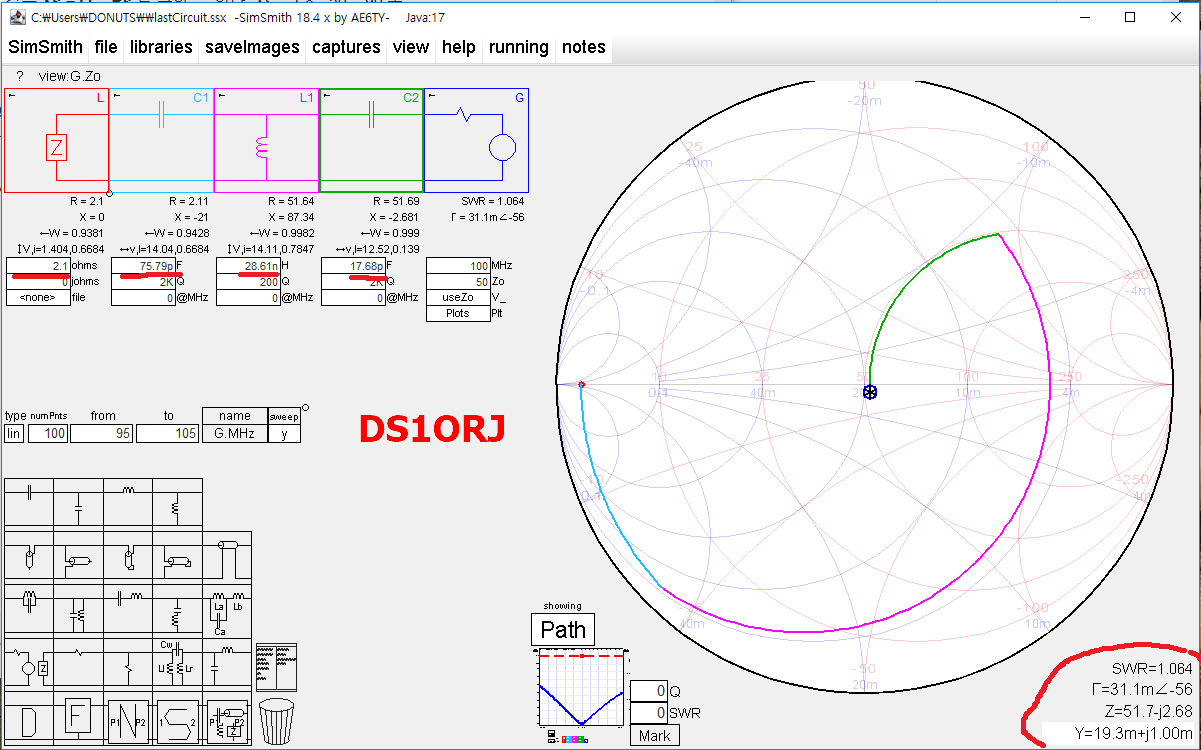This screenshot has width=1201, height=750.
Task: Toggle the small corner flag in block L
Action: [x=11, y=95]
